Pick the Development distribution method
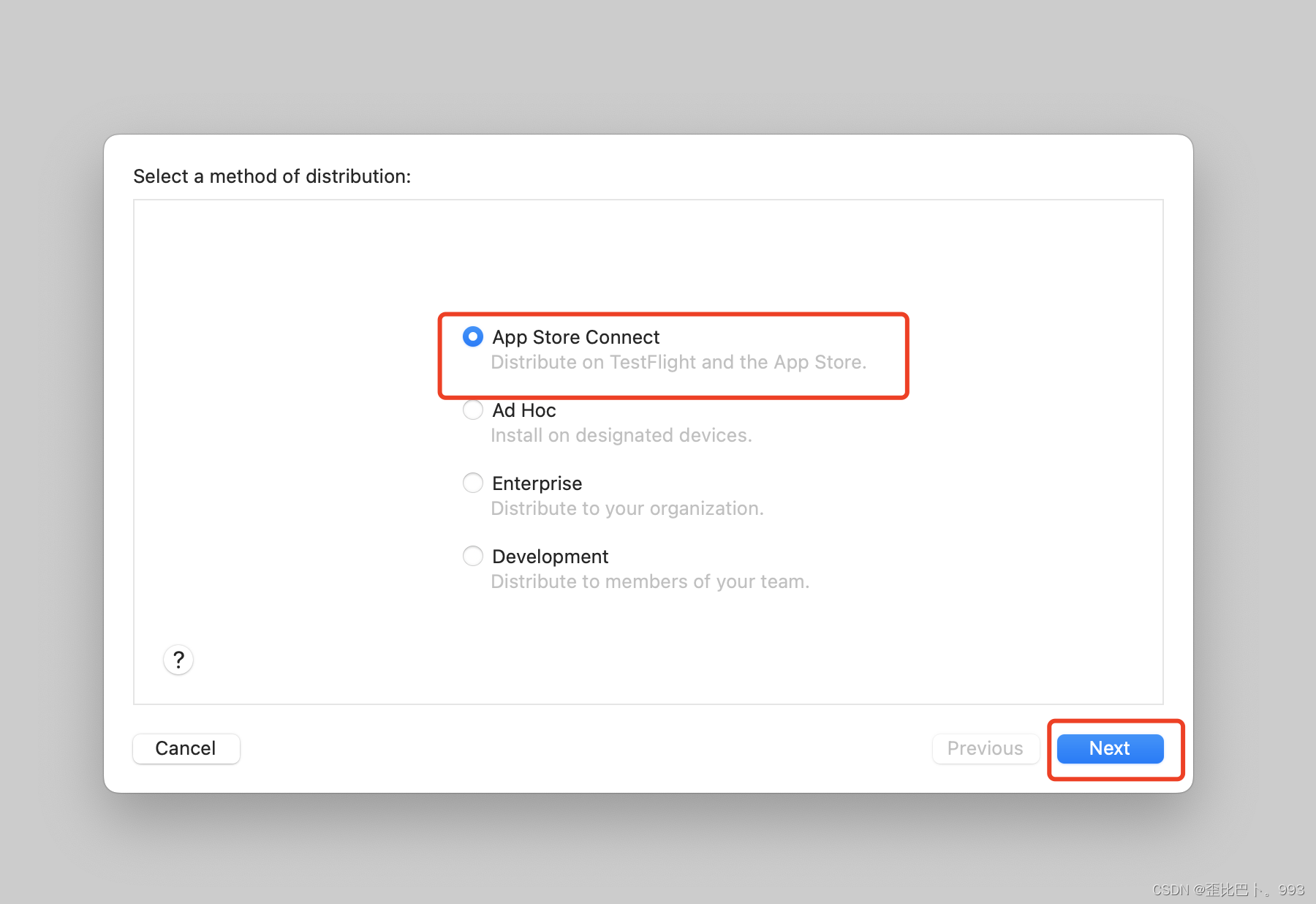Image resolution: width=1316 pixels, height=904 pixels. point(473,556)
